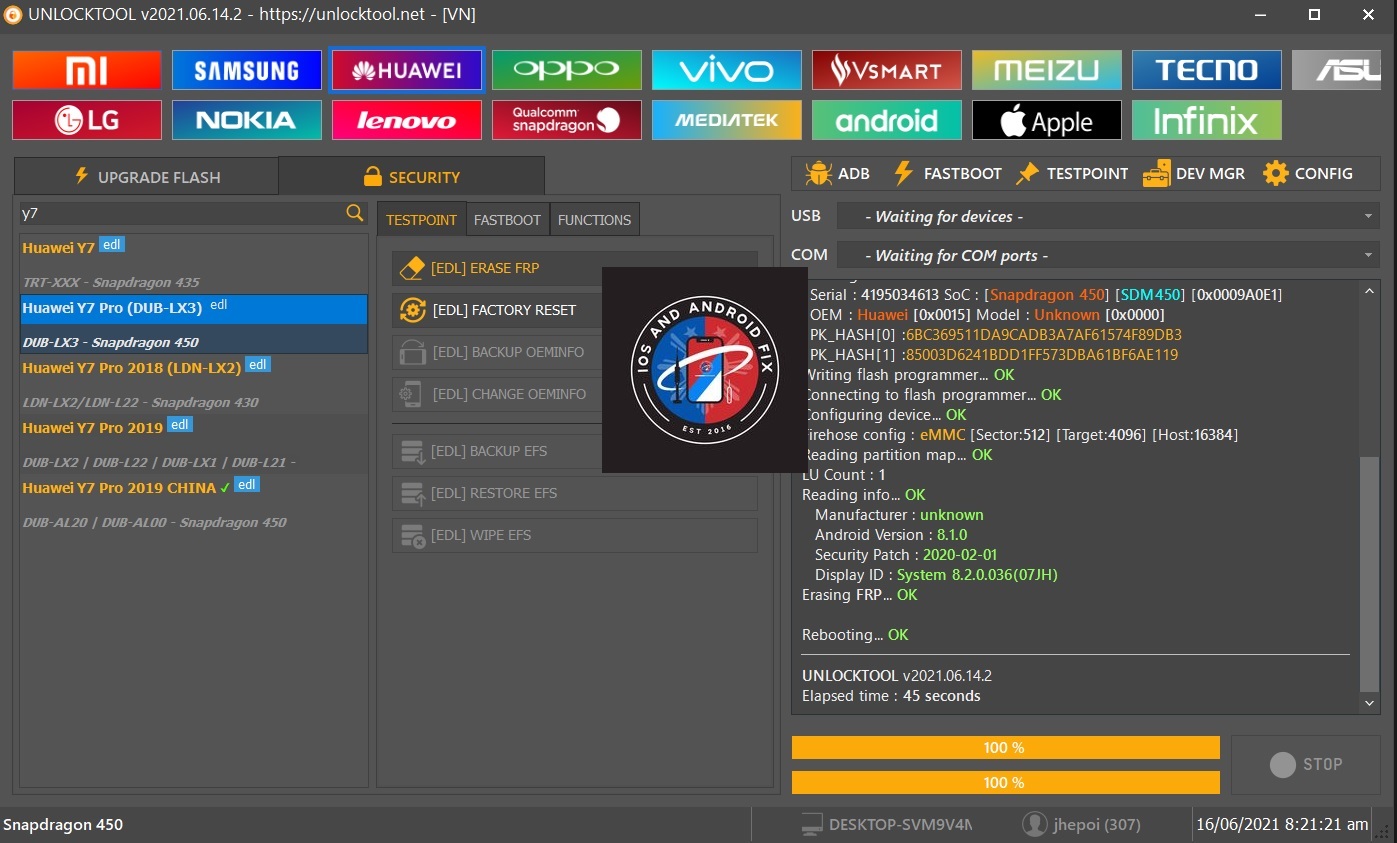1397x843 pixels.
Task: Switch to the Upgrade Flash tab
Action: point(147,177)
